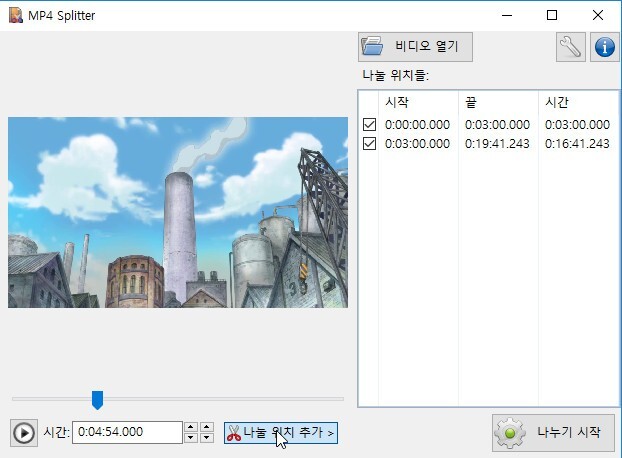Click 비디오 열기 open video button
This screenshot has height=458, width=622.
coord(415,47)
